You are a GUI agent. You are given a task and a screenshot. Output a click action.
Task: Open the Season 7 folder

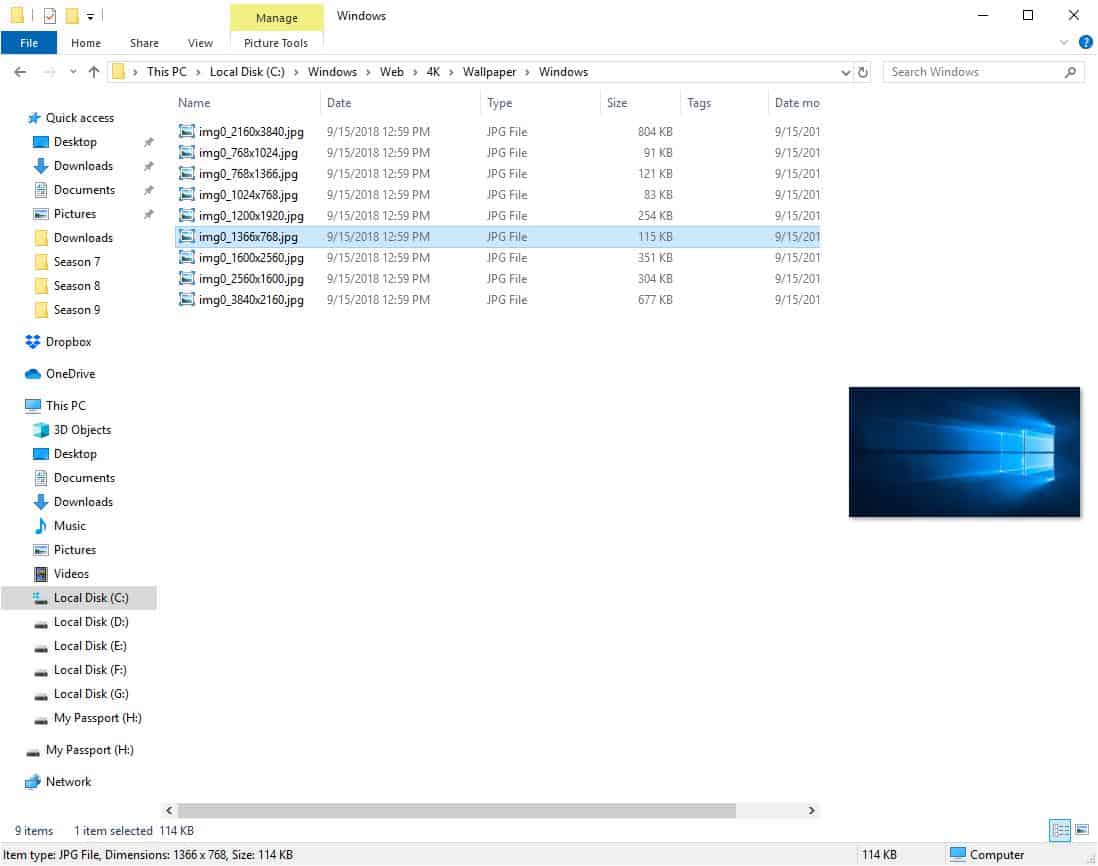76,262
